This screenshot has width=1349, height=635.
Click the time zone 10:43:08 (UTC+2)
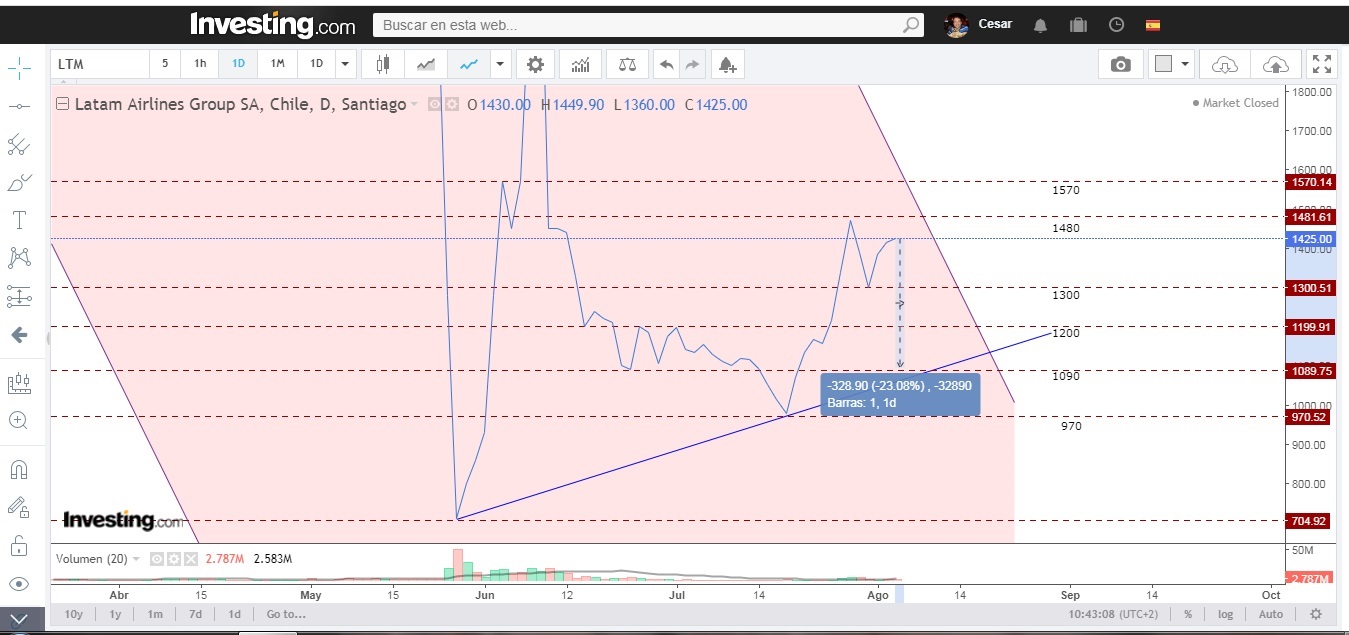[x=1112, y=614]
